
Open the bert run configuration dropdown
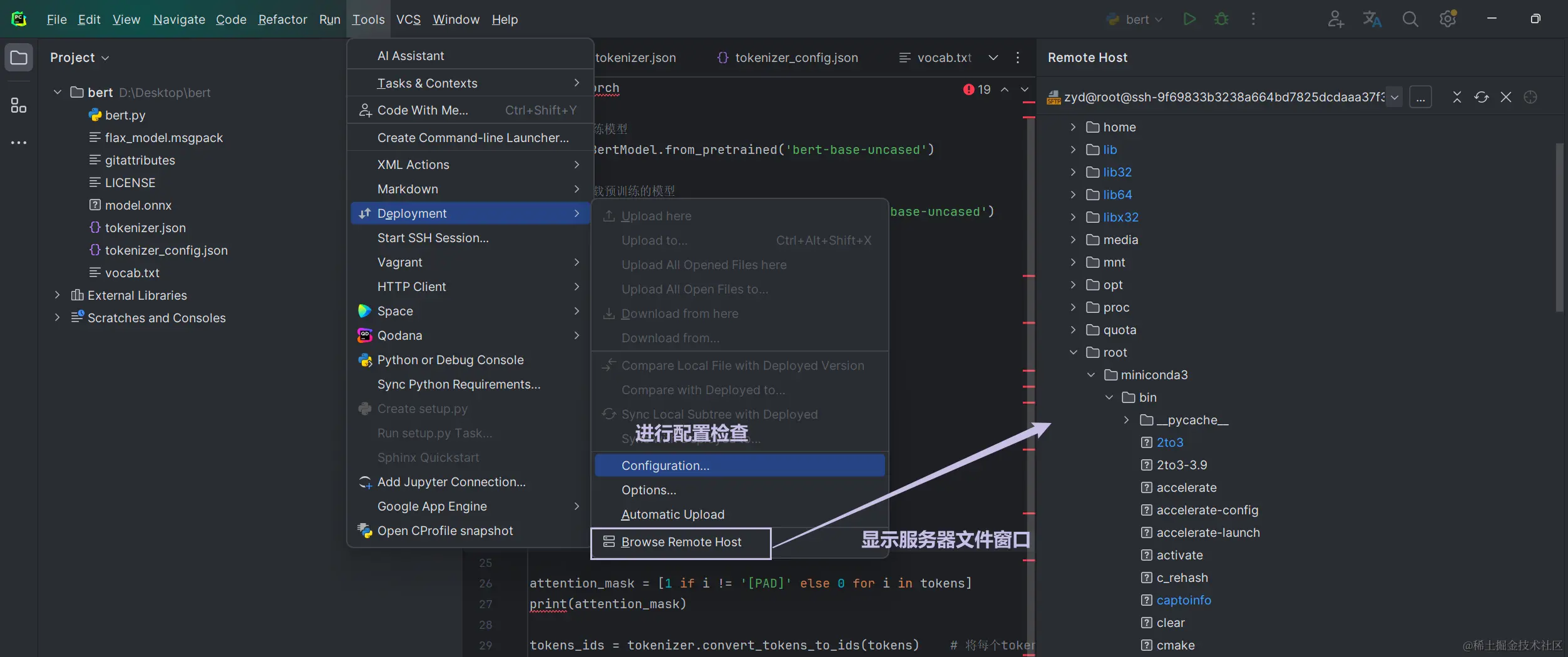(x=1134, y=19)
